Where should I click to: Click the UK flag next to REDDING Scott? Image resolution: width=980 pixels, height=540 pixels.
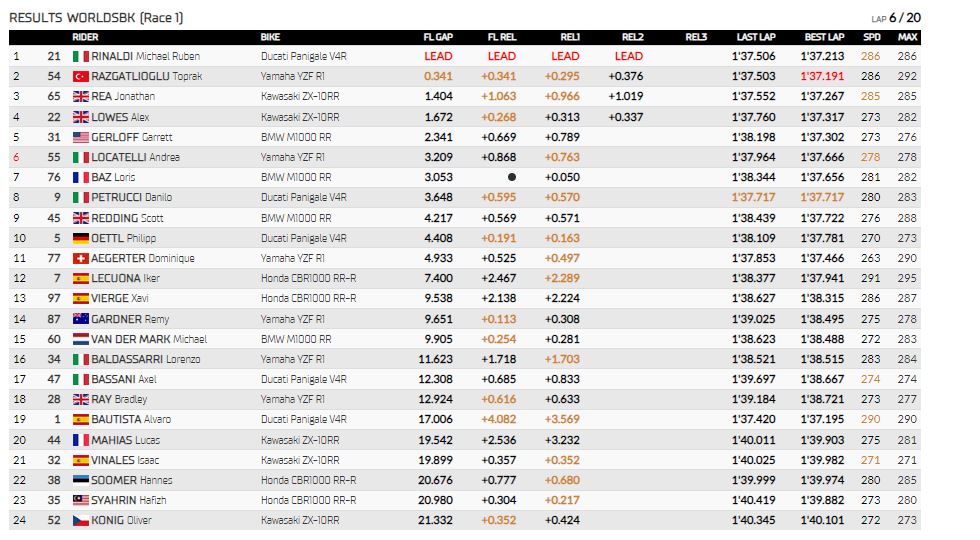coord(81,218)
